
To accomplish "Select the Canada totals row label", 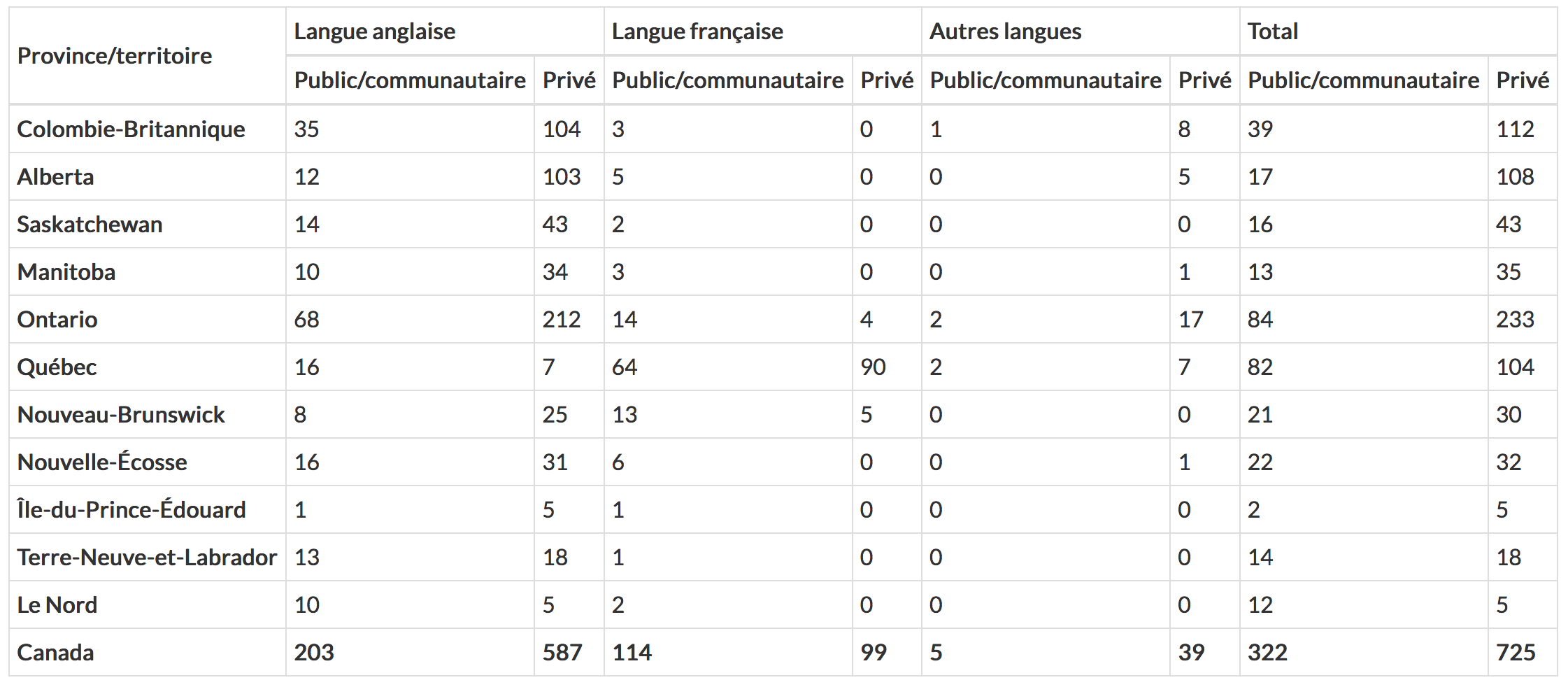I will (55, 653).
